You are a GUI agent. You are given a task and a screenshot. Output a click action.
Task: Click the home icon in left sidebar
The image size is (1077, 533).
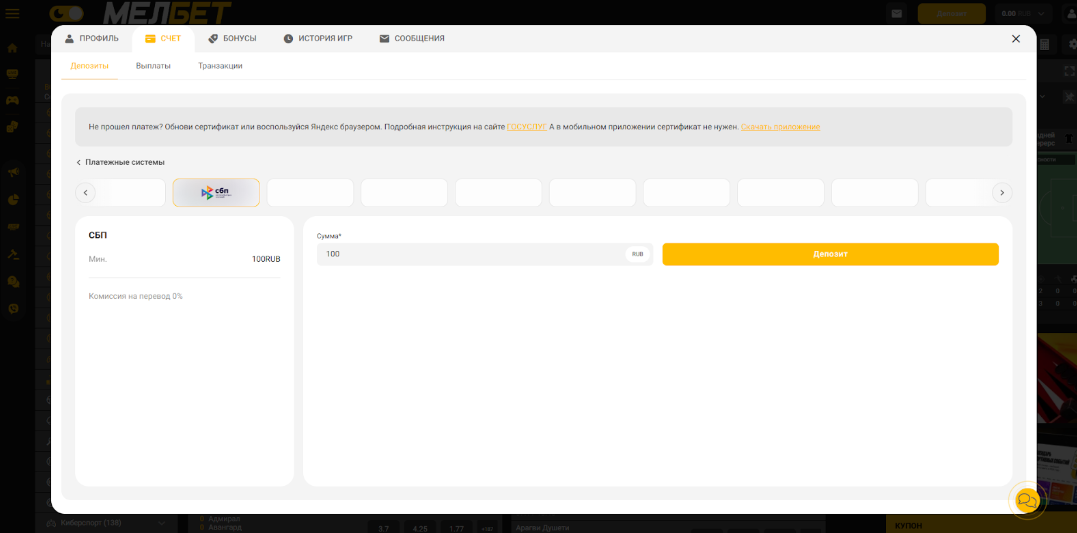tap(13, 48)
